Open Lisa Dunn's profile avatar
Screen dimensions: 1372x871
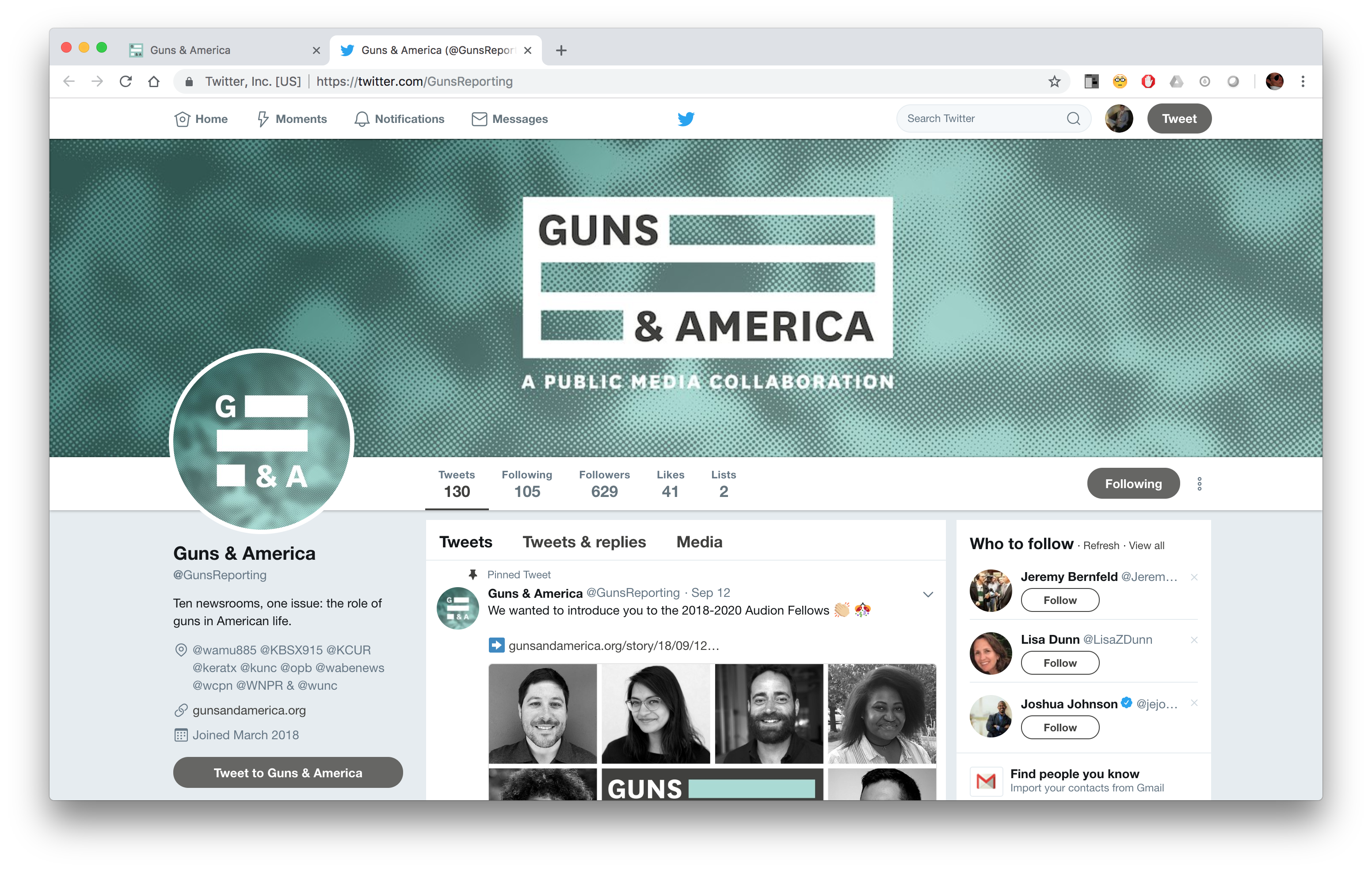pos(990,653)
